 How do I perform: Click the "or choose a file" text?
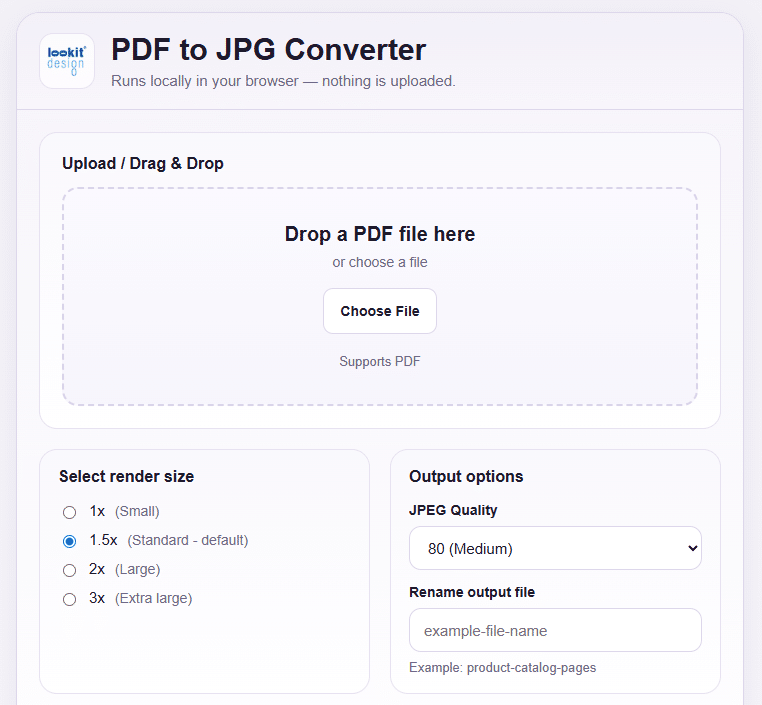tap(380, 262)
